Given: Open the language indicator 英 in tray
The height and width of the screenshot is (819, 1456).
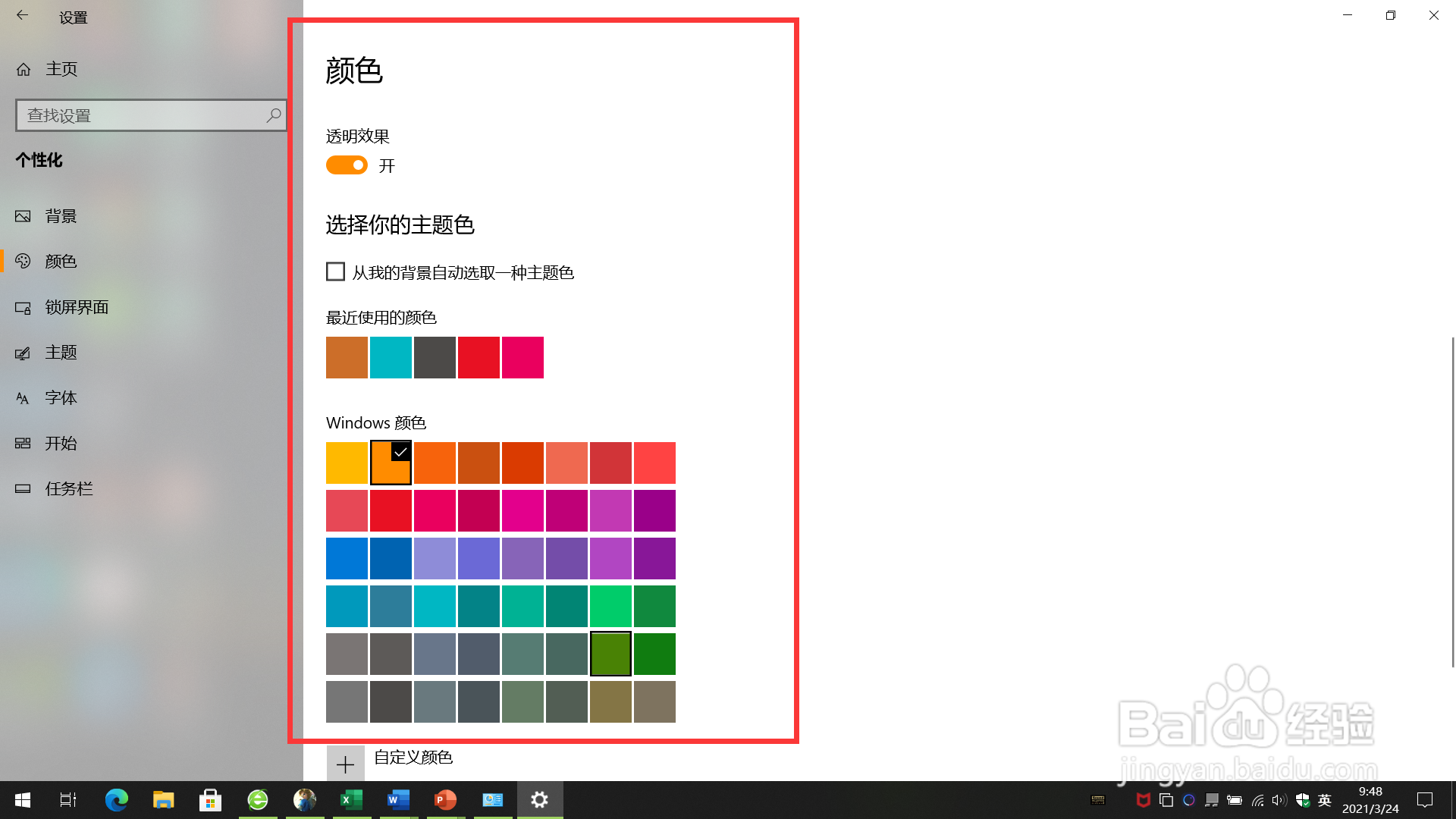Looking at the screenshot, I should (1324, 800).
